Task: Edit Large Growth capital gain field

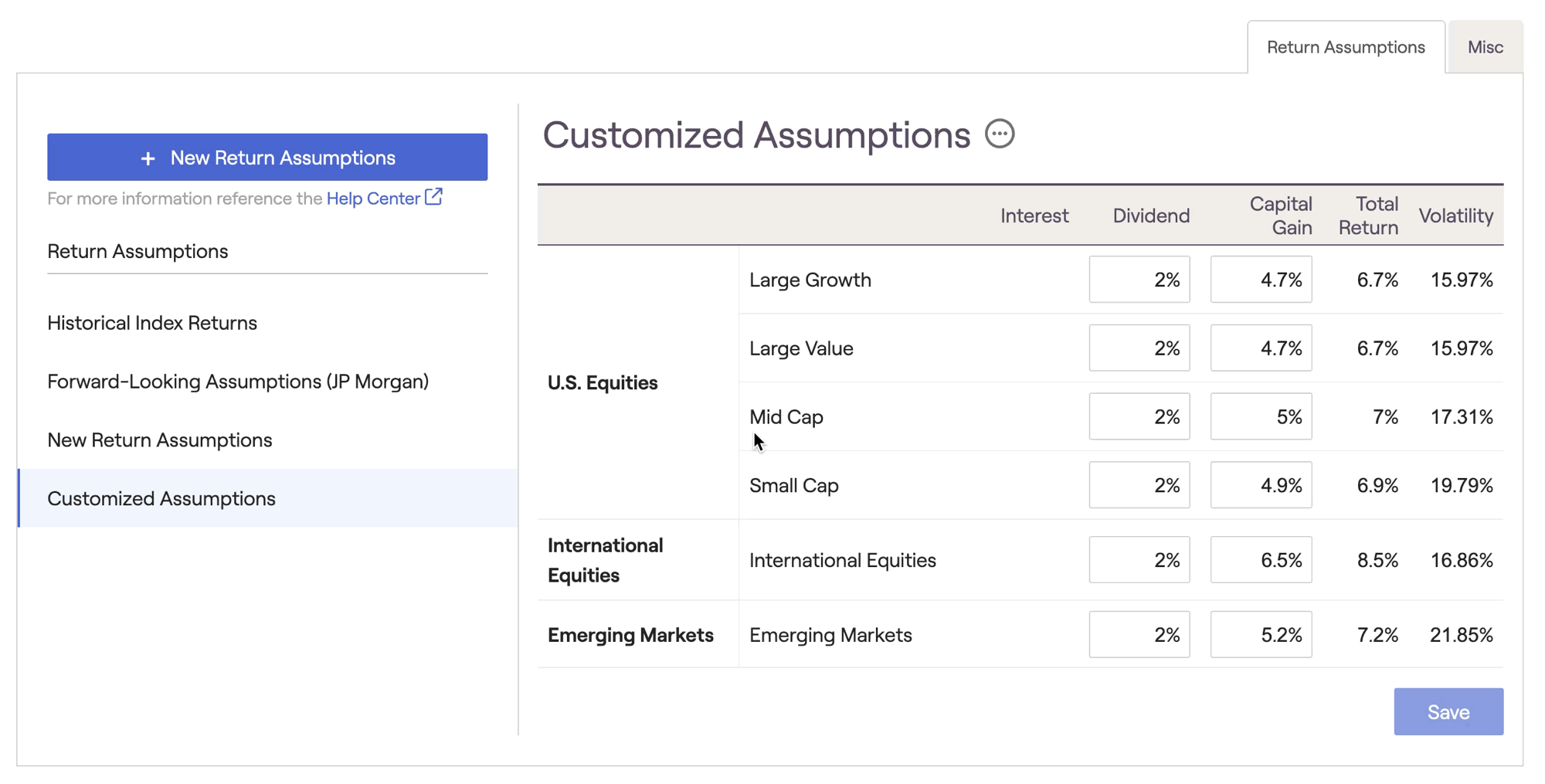Action: [x=1260, y=280]
